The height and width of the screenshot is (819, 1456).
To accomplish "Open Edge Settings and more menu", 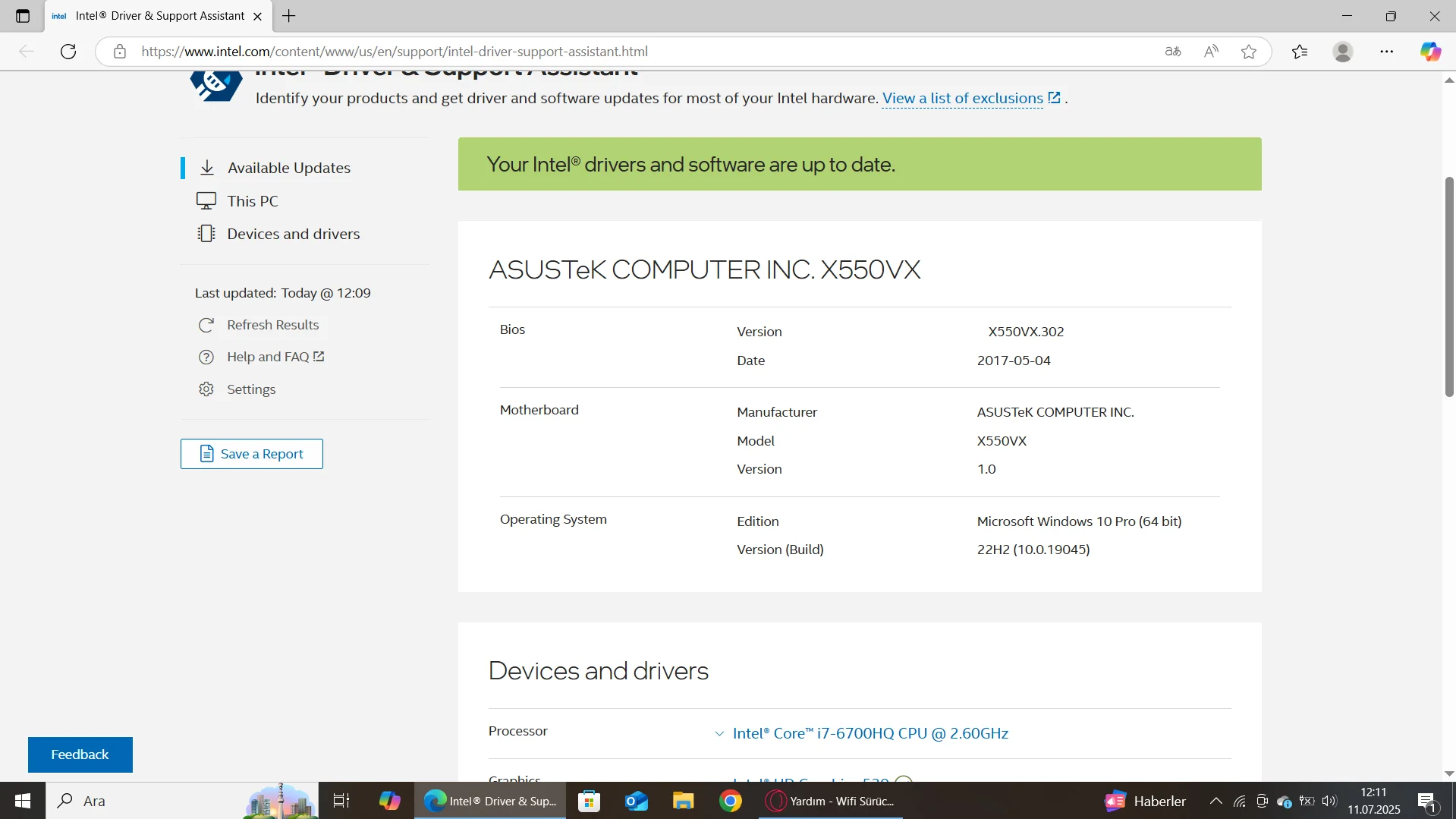I will pyautogui.click(x=1387, y=52).
